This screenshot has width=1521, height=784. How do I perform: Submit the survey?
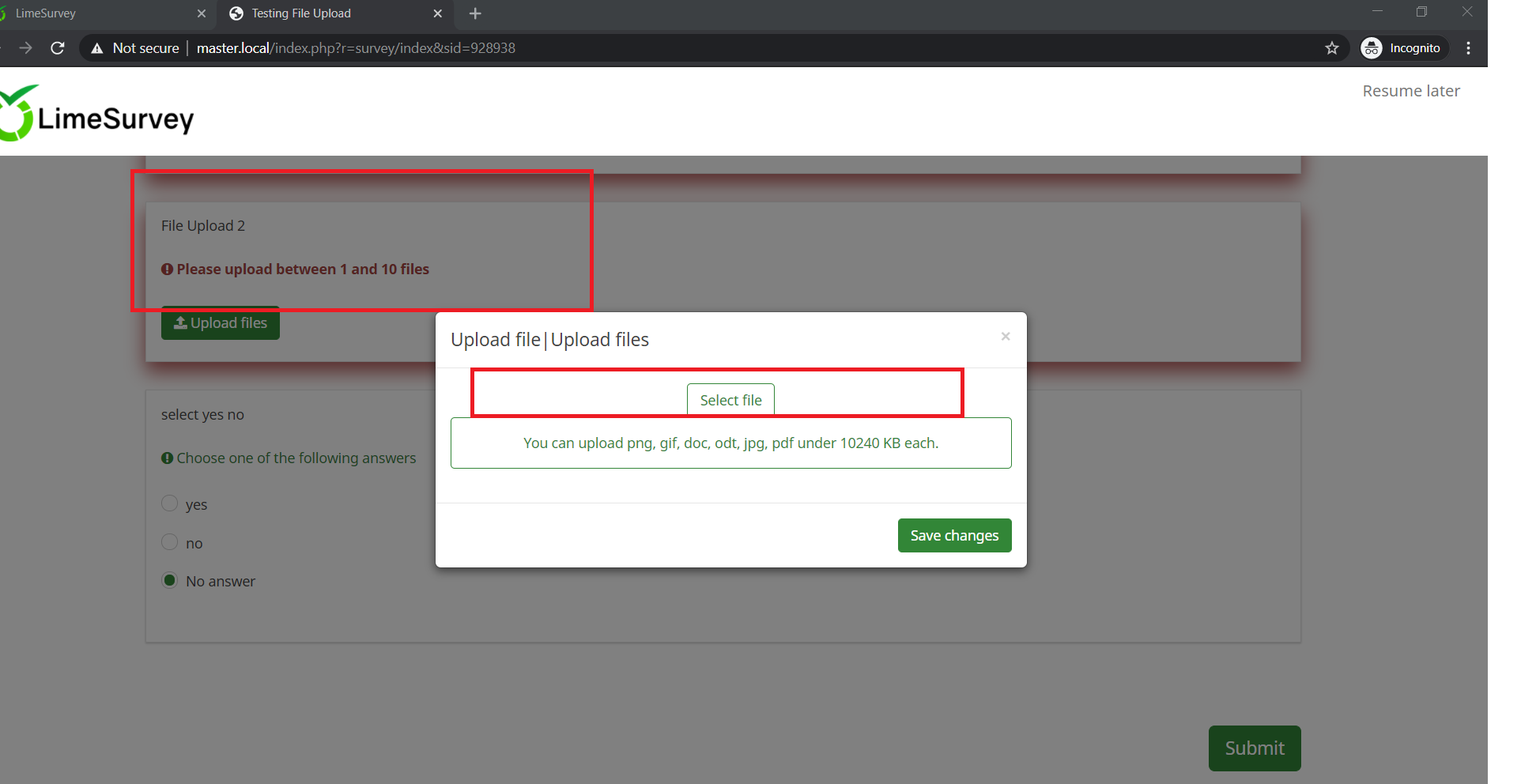[x=1255, y=748]
